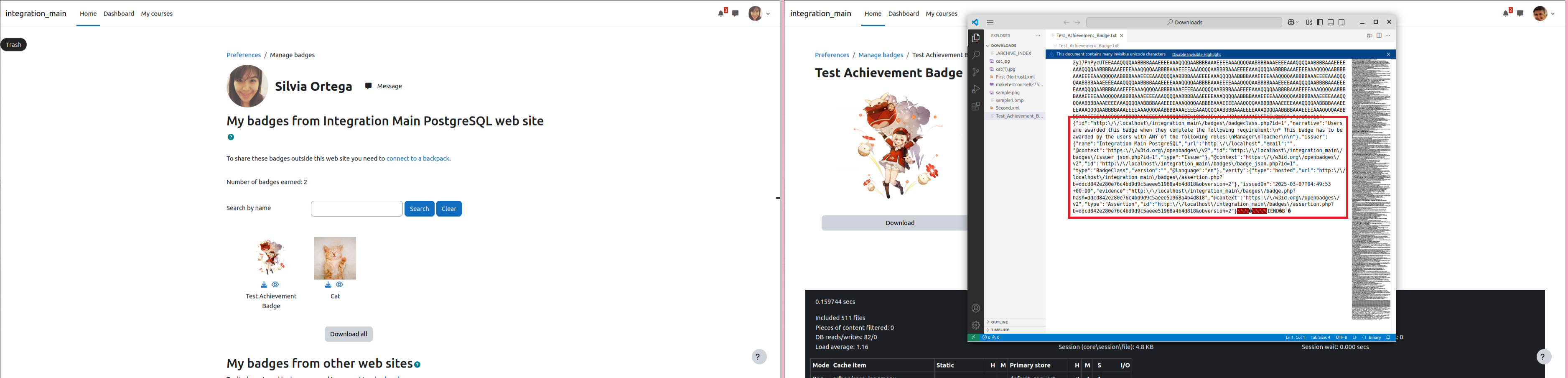Click Preferences breadcrumb in left window
This screenshot has width=1568, height=378.
coord(244,55)
